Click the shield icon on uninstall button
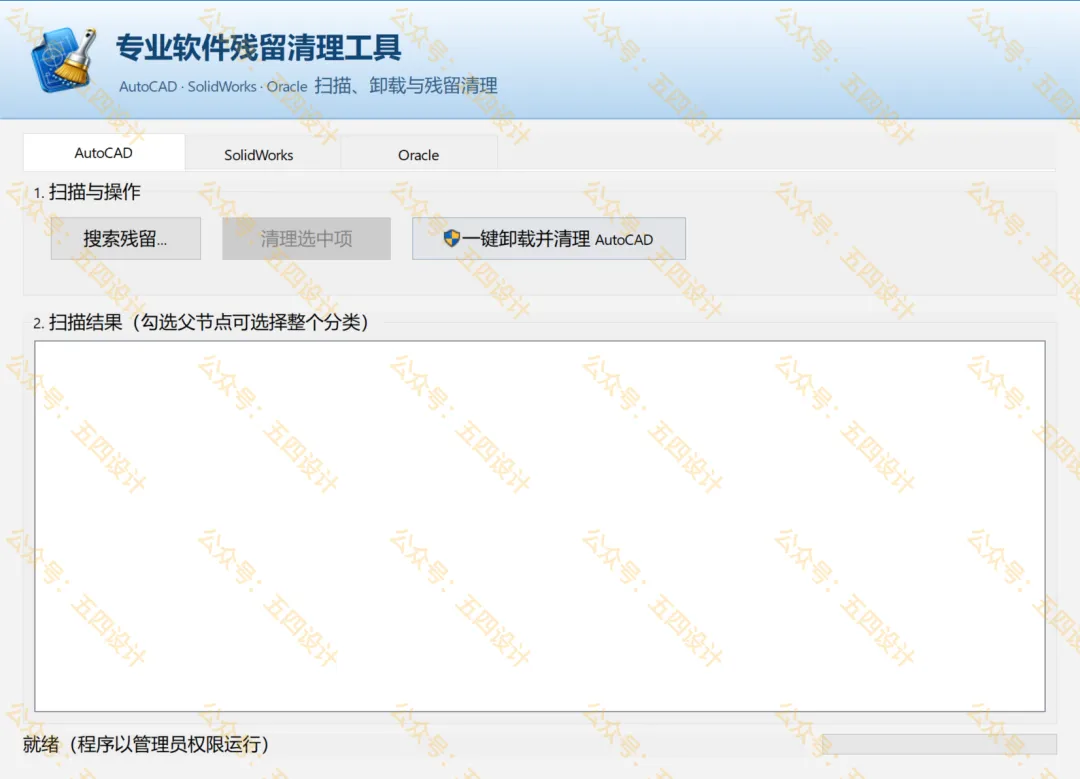The image size is (1080, 779). 451,238
